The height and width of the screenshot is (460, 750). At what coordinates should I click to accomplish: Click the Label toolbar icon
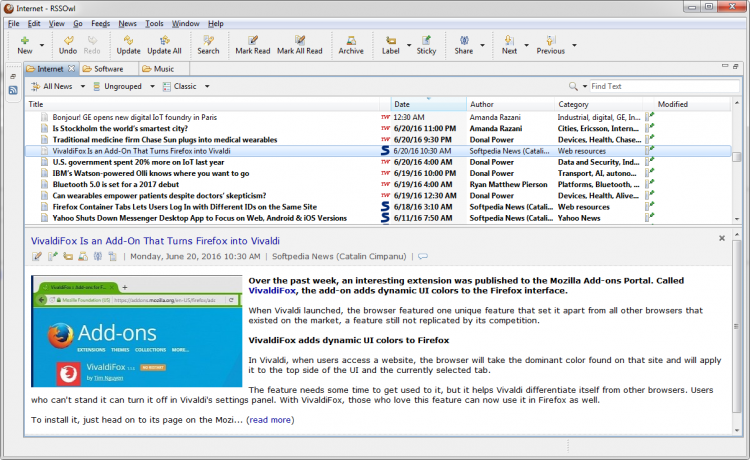391,40
